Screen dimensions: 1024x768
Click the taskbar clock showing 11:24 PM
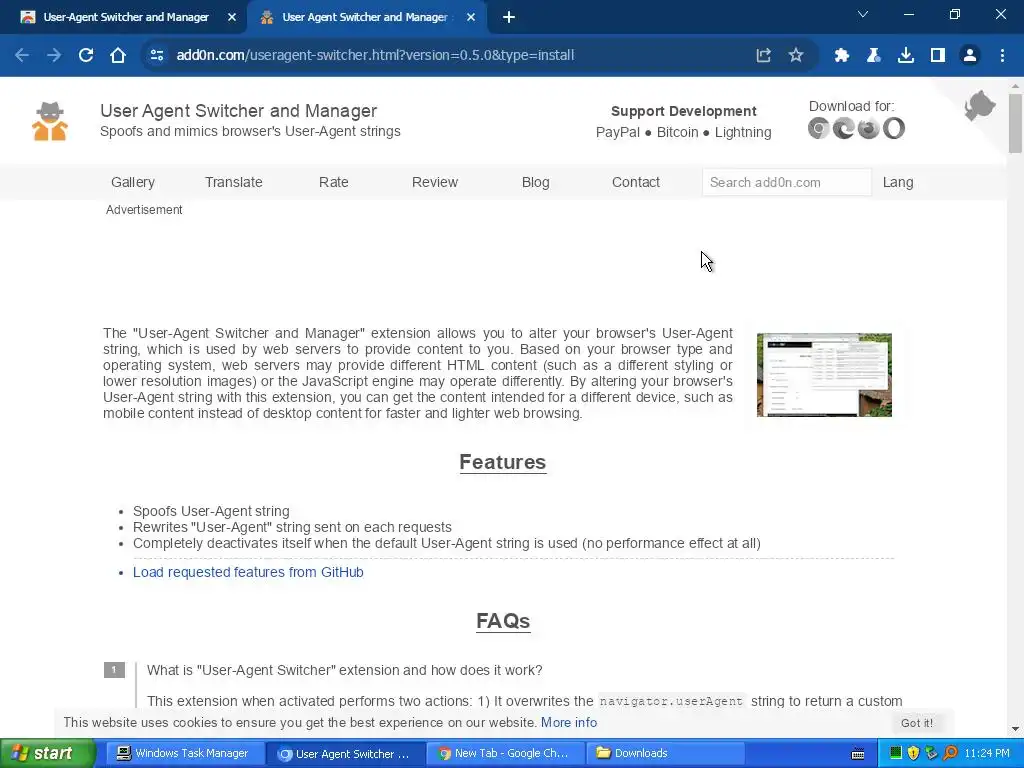point(987,754)
